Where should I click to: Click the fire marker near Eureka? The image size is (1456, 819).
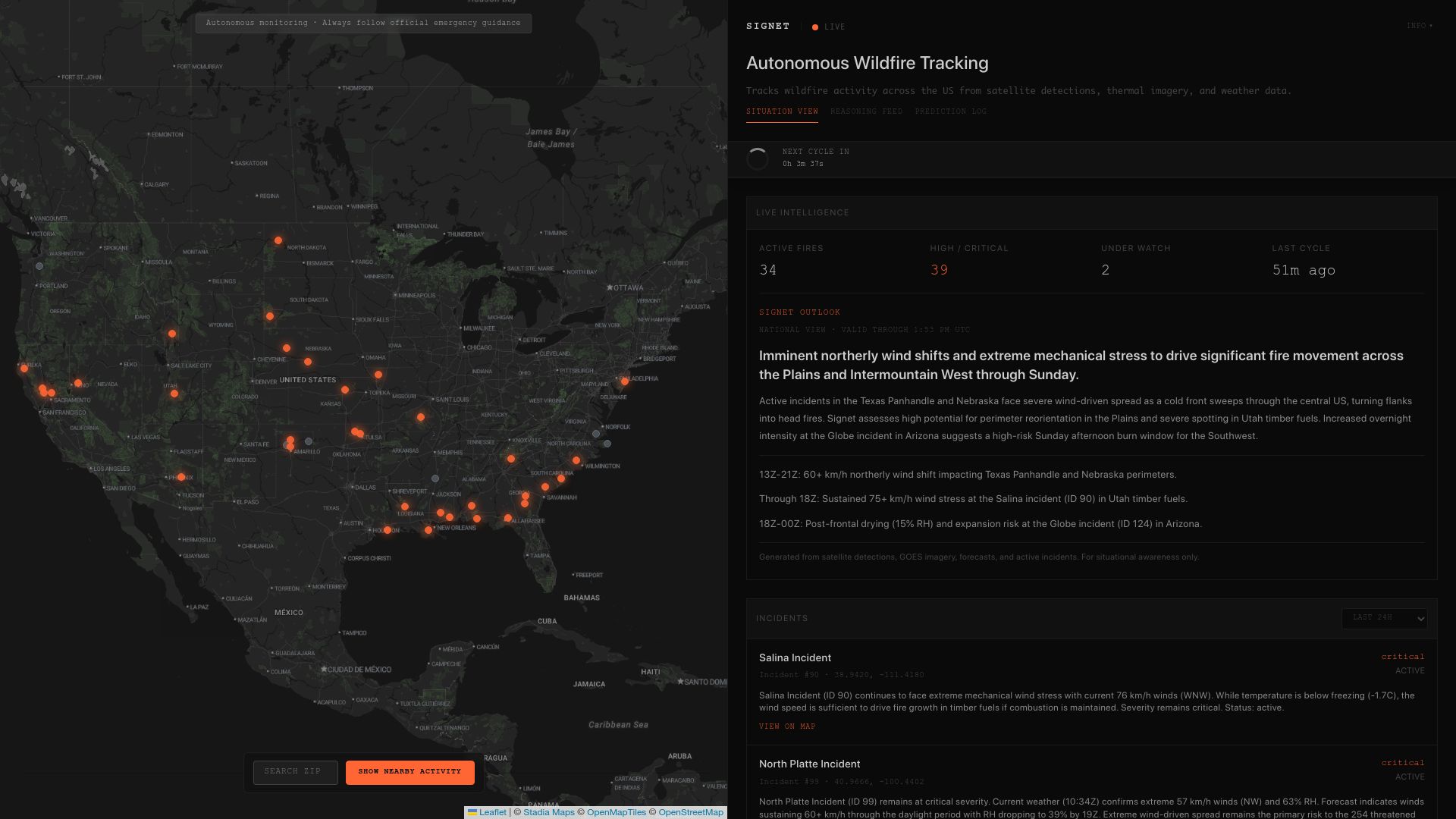pos(24,369)
